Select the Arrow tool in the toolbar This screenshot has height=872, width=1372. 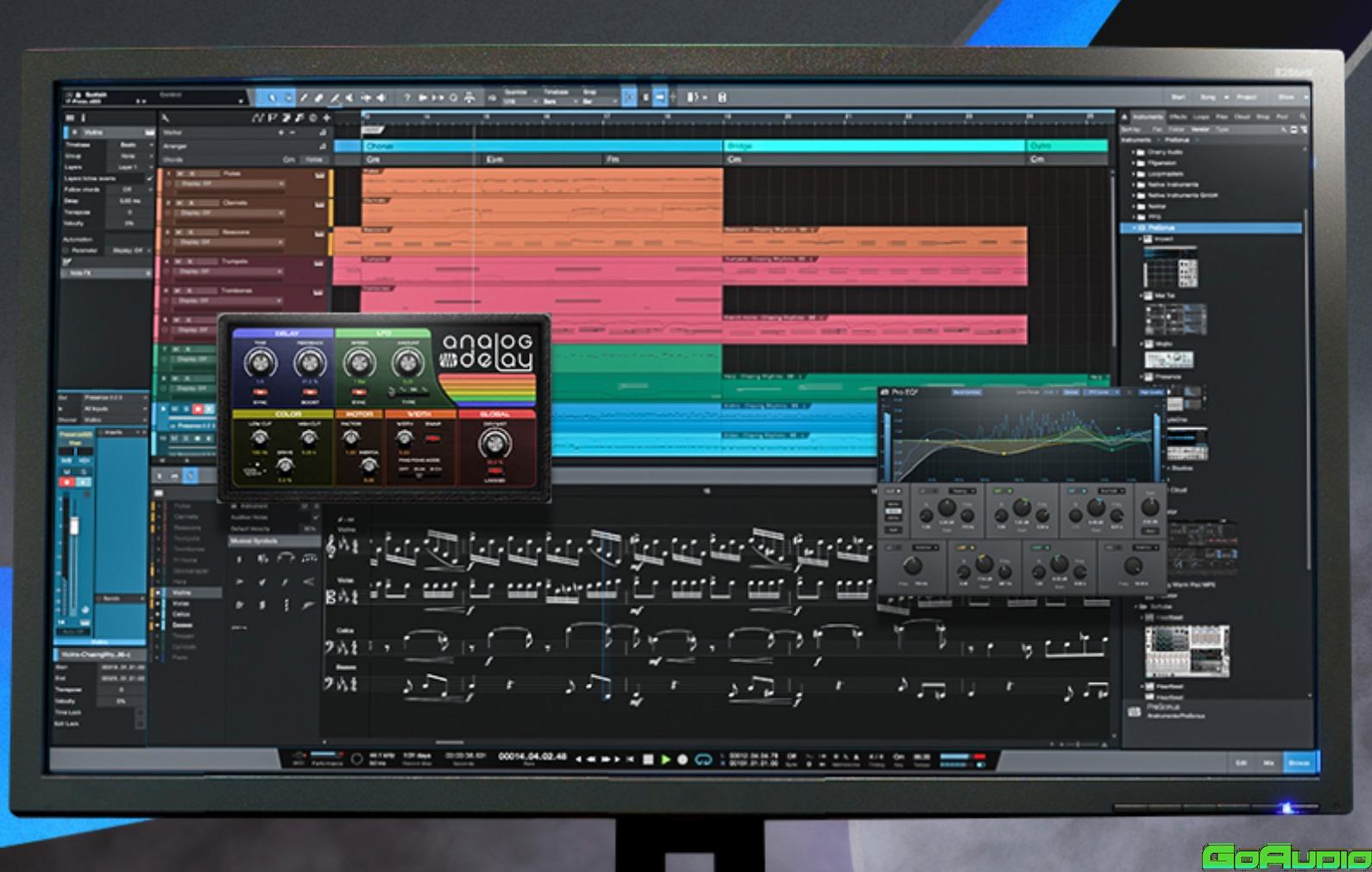click(x=272, y=98)
